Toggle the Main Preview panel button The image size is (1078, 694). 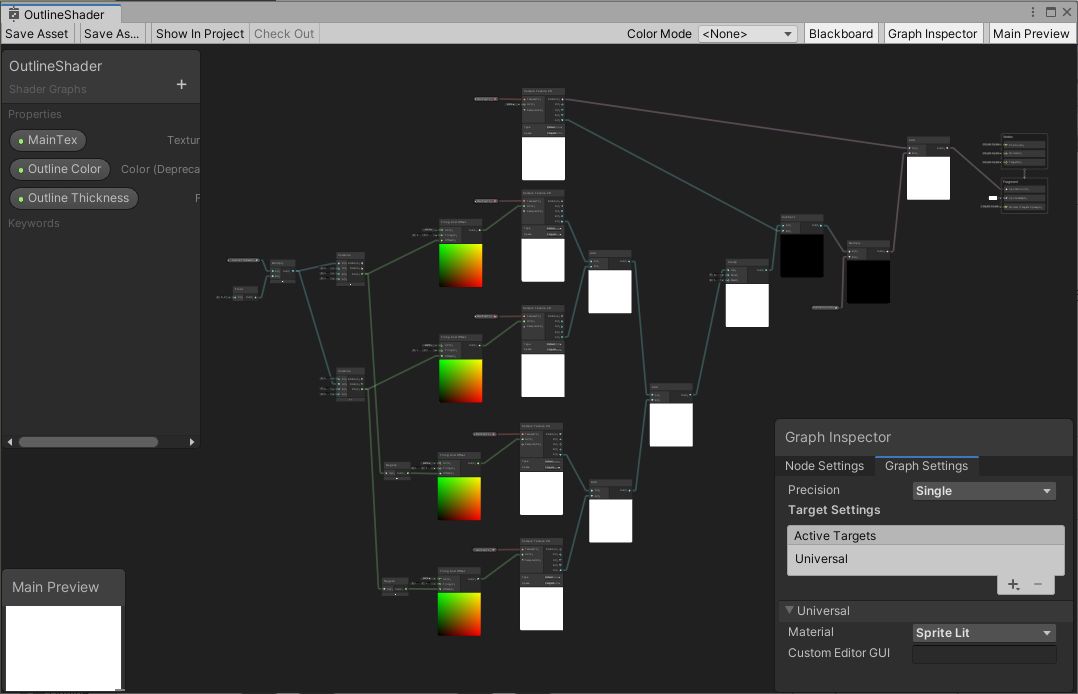(1030, 33)
